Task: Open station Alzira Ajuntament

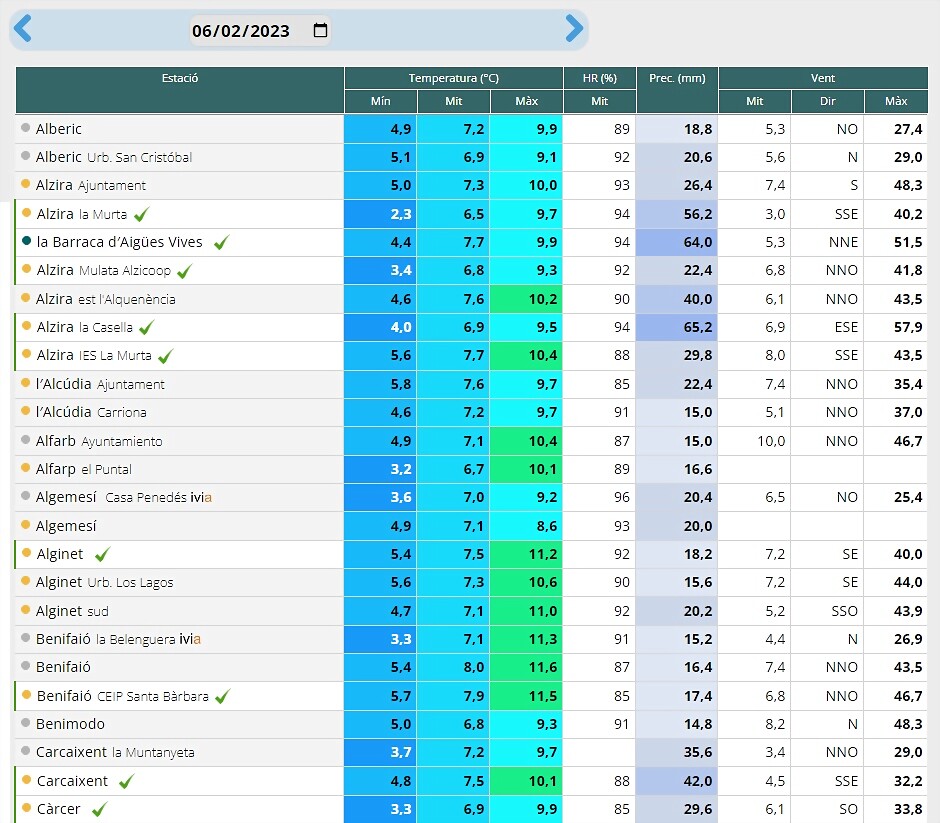Action: [x=91, y=185]
